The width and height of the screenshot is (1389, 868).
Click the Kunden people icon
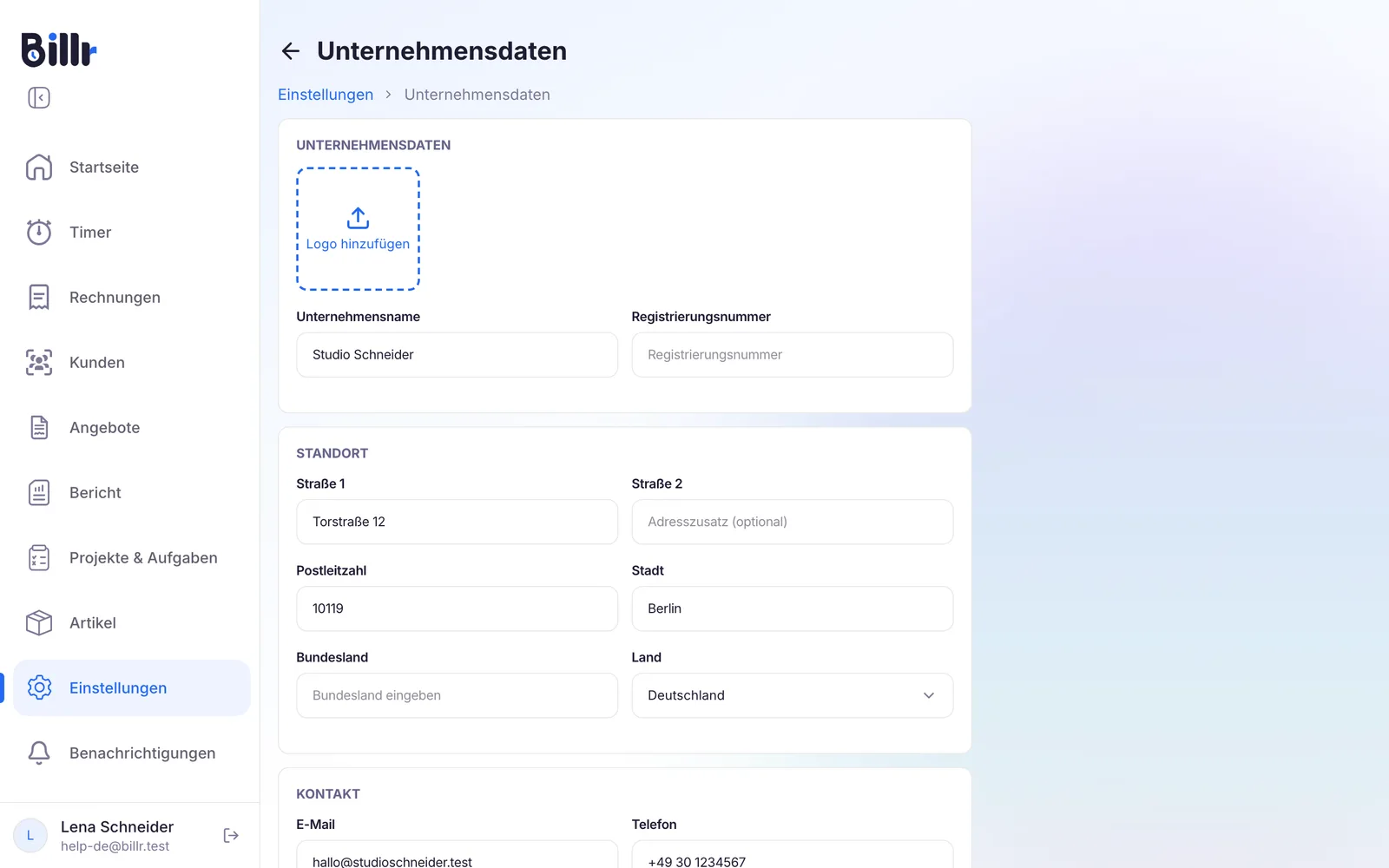pos(39,362)
